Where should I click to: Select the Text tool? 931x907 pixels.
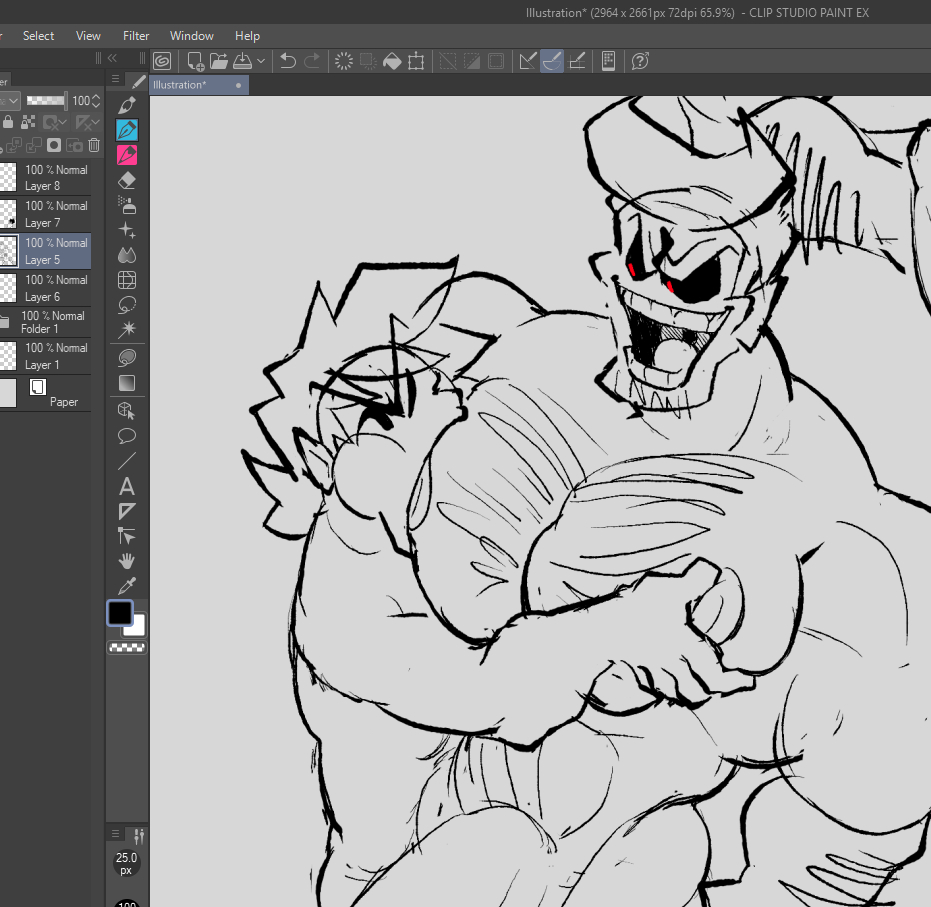point(127,487)
